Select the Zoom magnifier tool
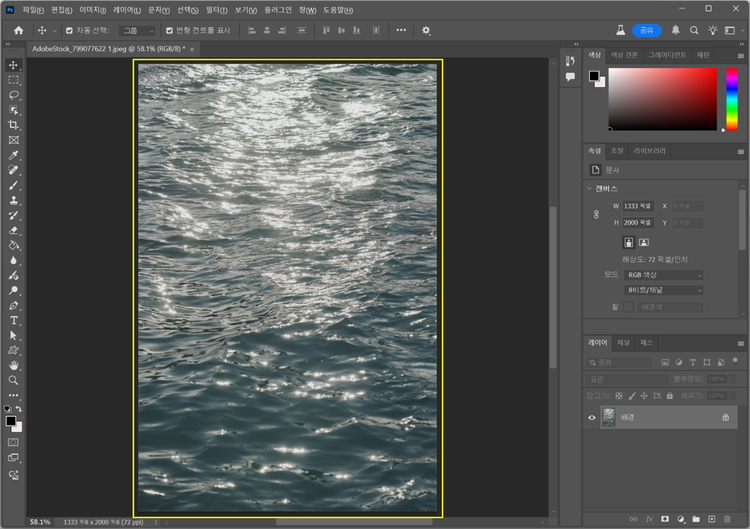Image resolution: width=750 pixels, height=529 pixels. (x=14, y=380)
